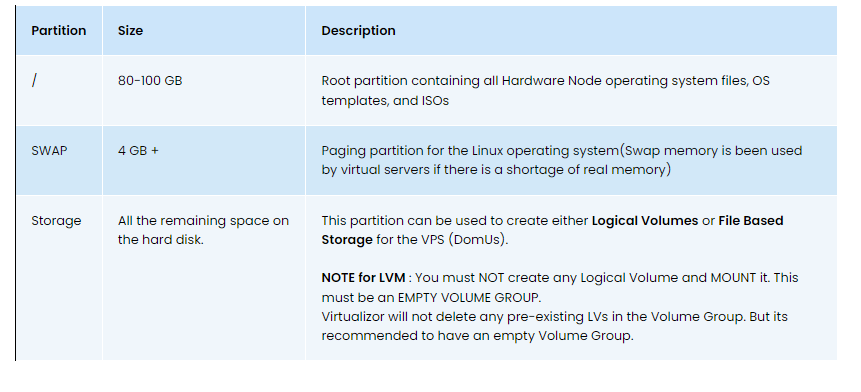Image resolution: width=861 pixels, height=392 pixels.
Task: Click 'recommended to have an empty Volume Group' line
Action: tap(477, 336)
